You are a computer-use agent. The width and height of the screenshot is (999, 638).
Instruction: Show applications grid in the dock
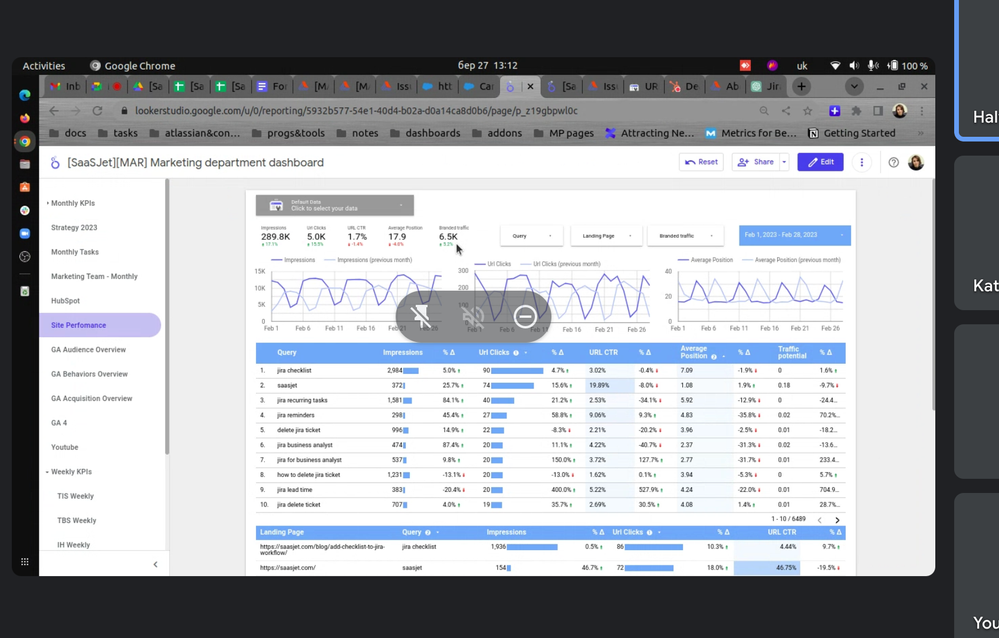25,562
